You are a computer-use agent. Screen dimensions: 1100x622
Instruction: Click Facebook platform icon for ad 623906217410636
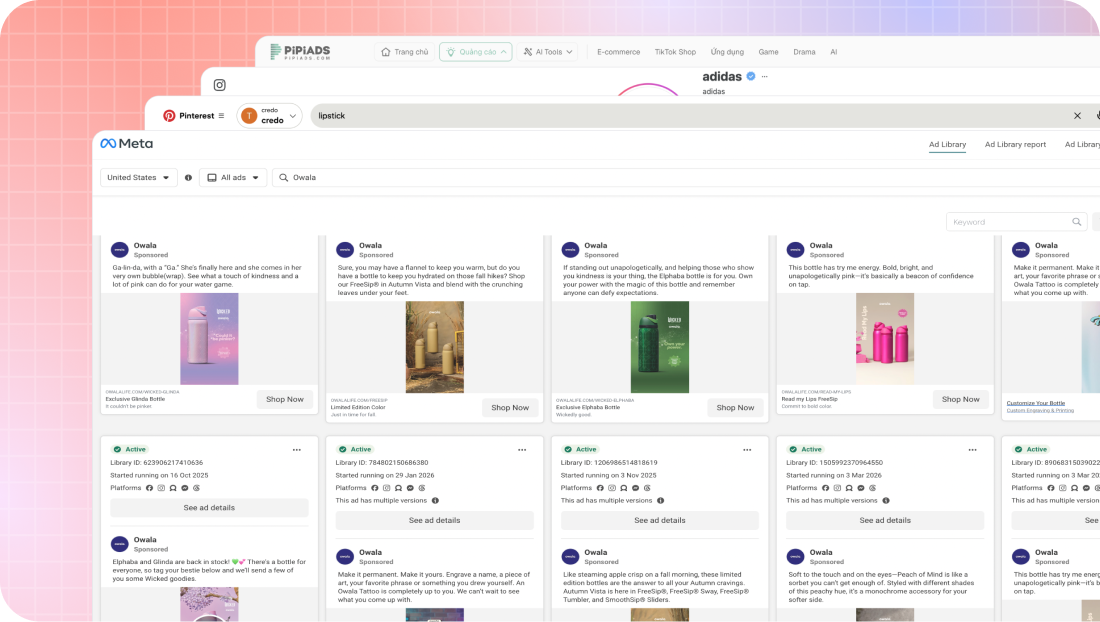(x=149, y=488)
